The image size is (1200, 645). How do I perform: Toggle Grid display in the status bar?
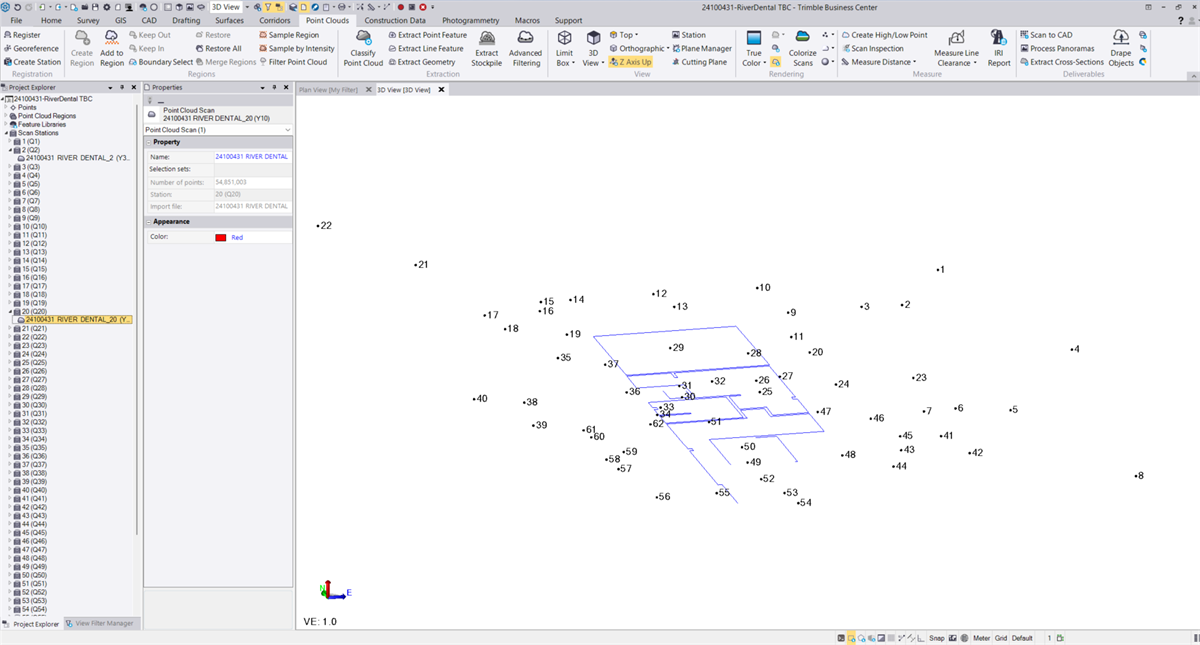(x=1001, y=637)
